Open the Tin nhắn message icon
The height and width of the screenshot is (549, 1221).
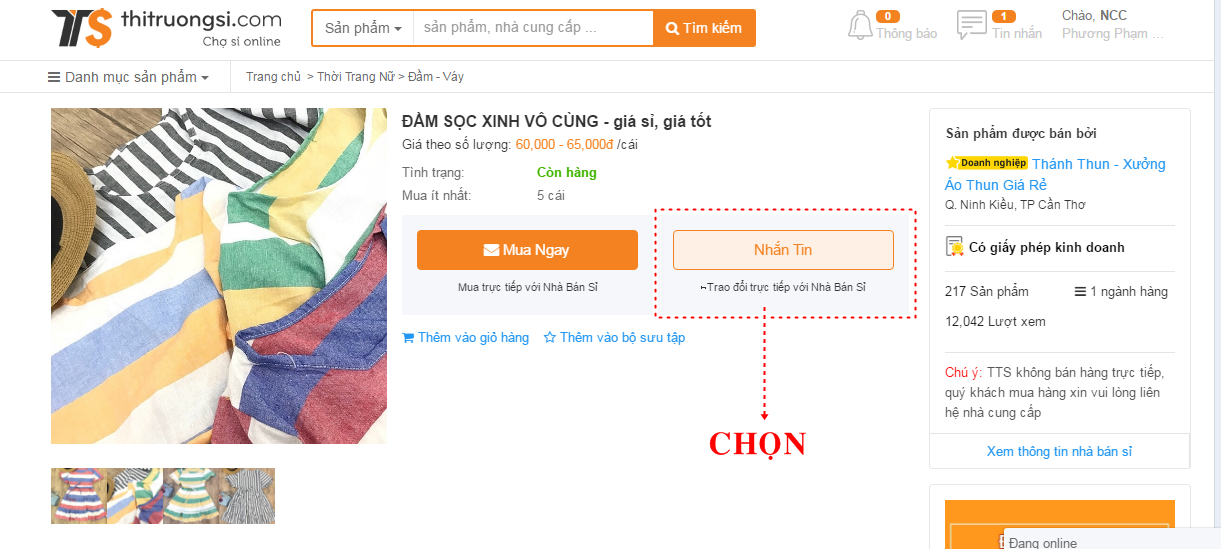[971, 26]
